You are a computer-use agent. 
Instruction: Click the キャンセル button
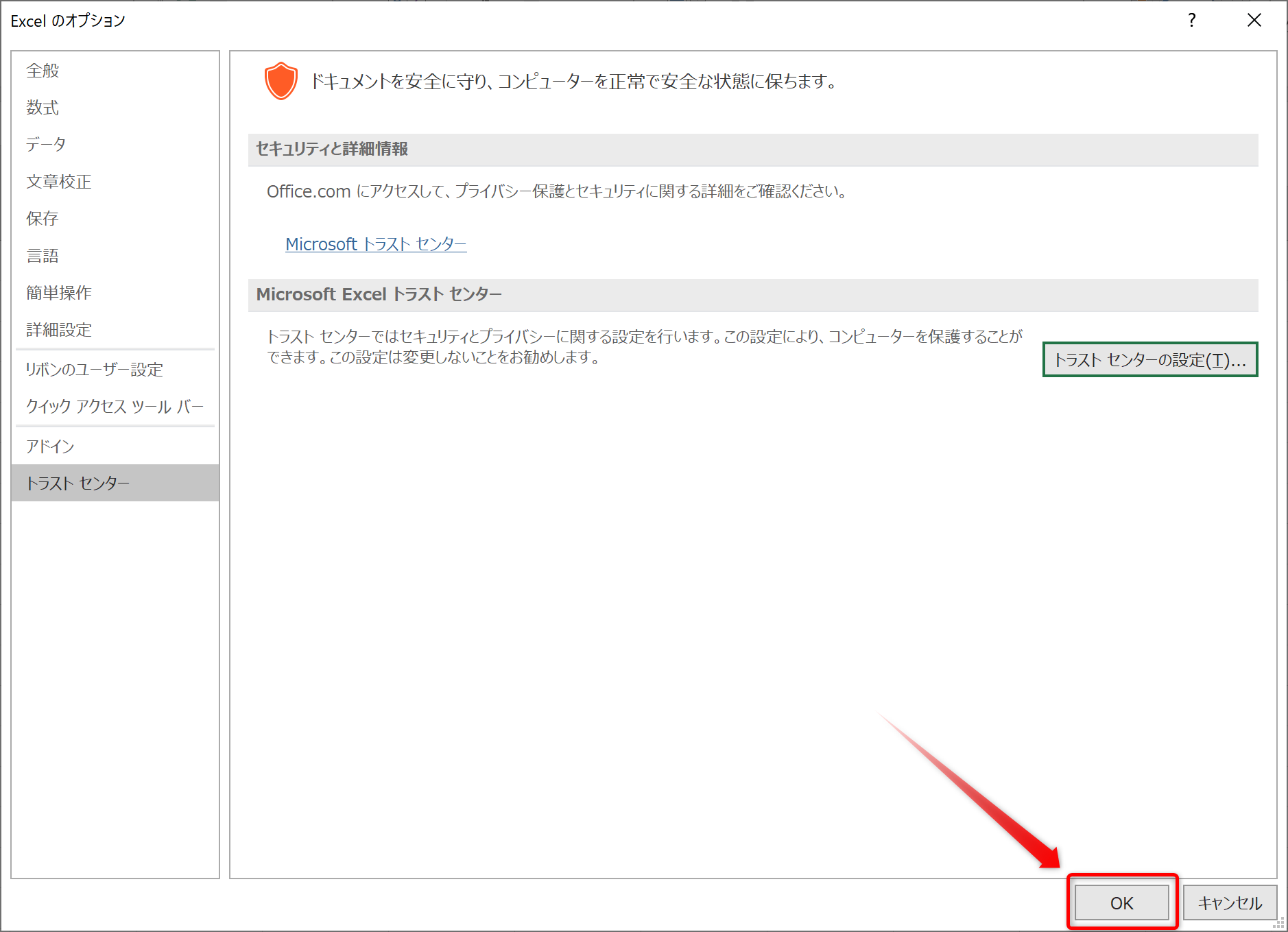point(1230,903)
